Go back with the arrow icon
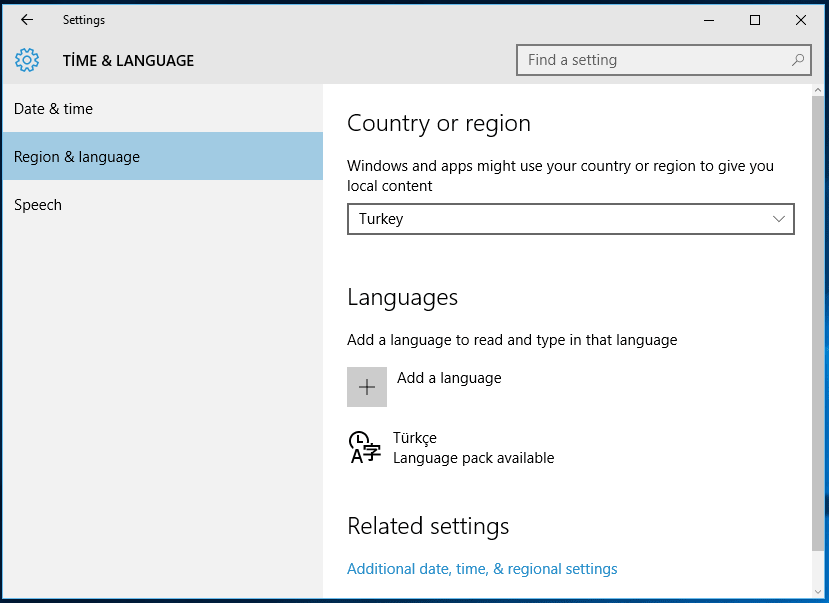 (27, 20)
